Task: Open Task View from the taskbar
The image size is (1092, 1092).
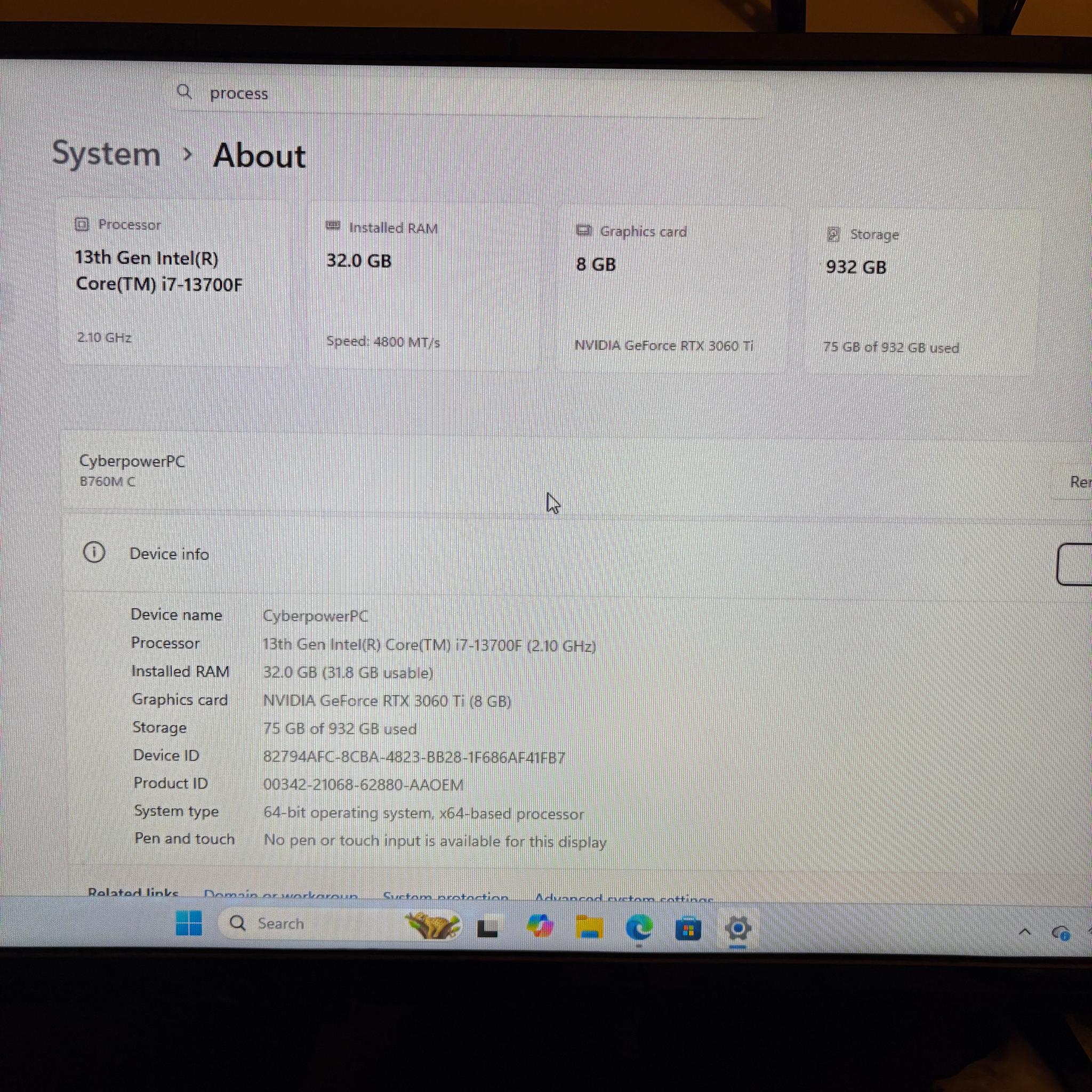Action: tap(488, 927)
